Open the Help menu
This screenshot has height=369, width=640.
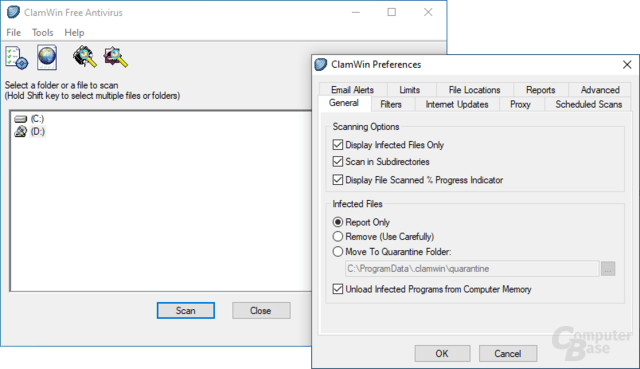coord(74,32)
